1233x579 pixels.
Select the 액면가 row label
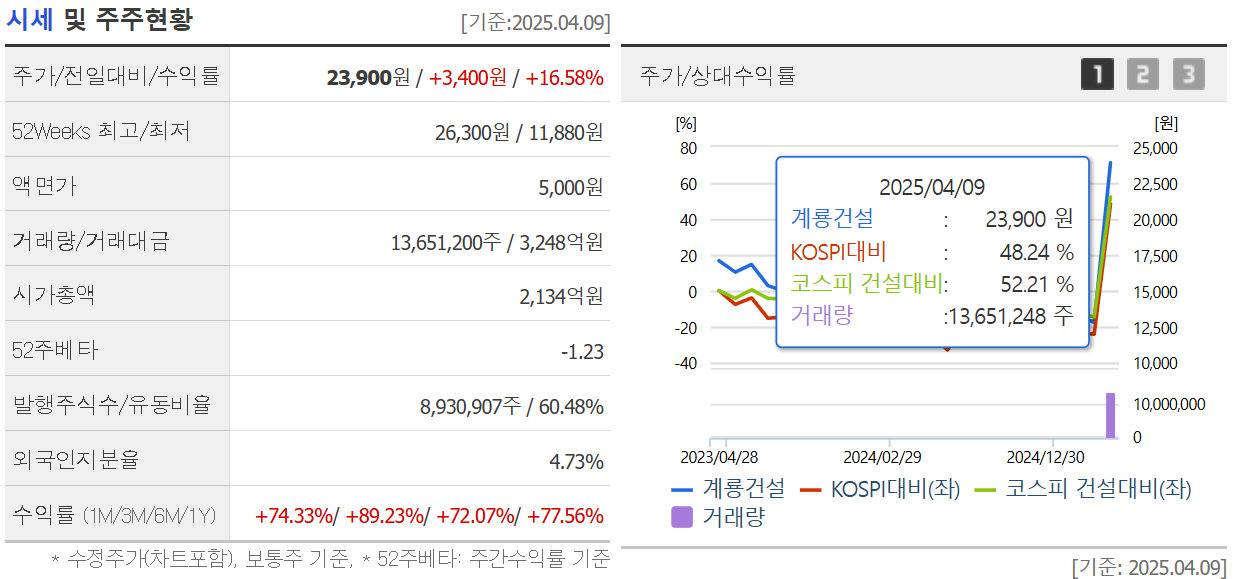(x=44, y=185)
